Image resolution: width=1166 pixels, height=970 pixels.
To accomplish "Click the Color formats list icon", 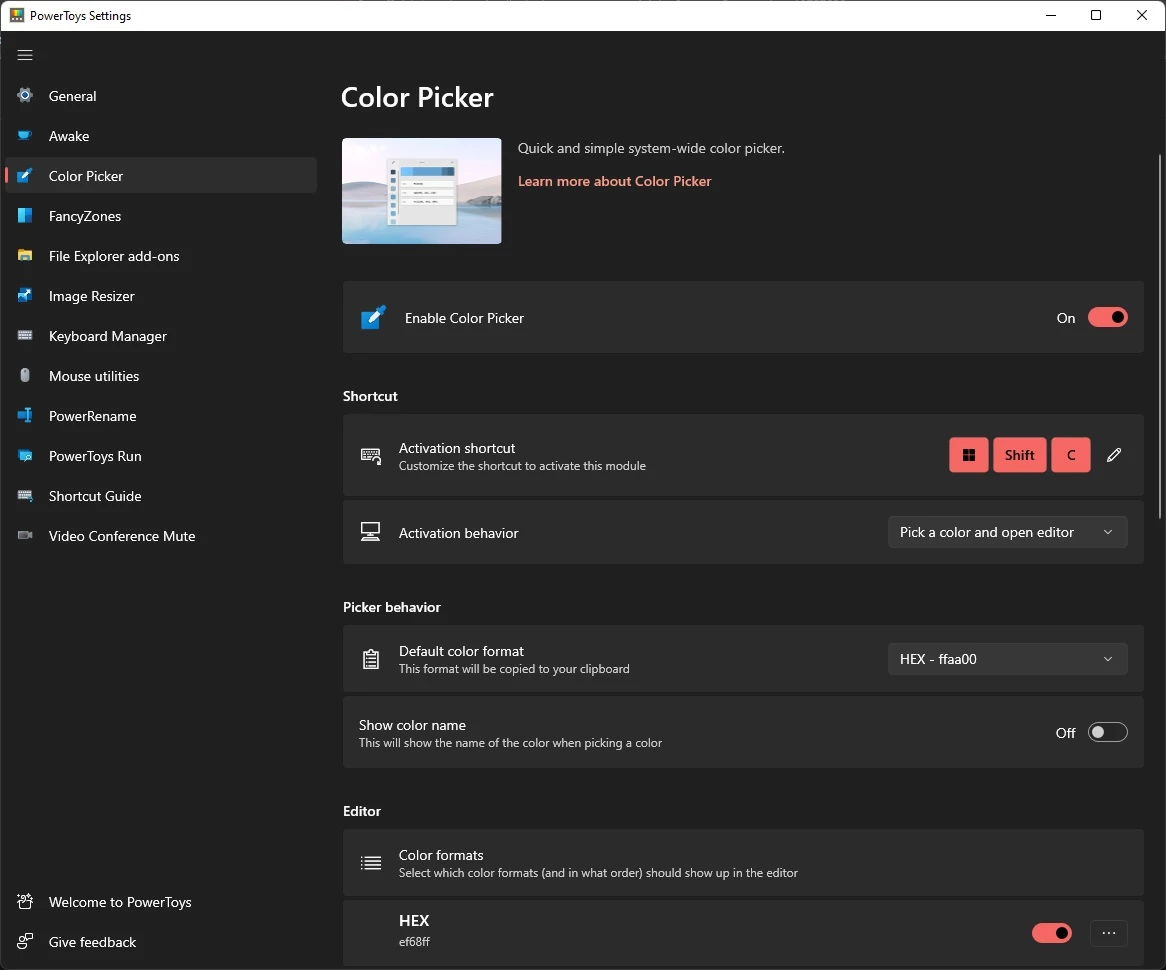I will (x=370, y=863).
